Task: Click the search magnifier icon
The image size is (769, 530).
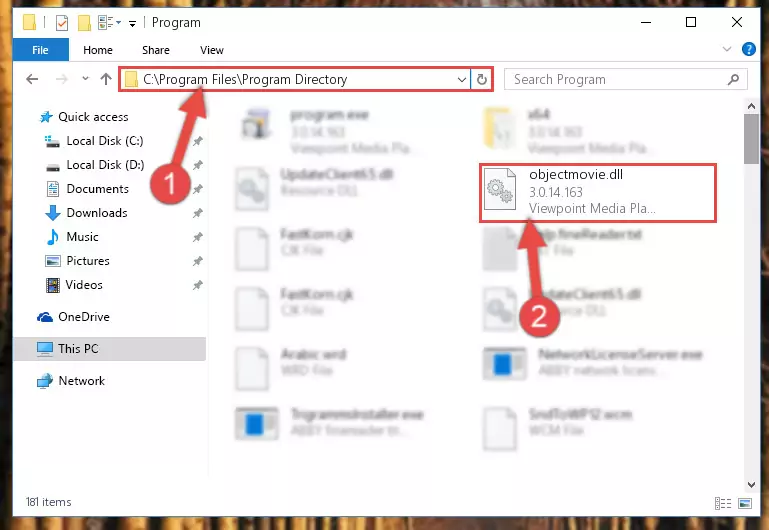Action: [734, 79]
